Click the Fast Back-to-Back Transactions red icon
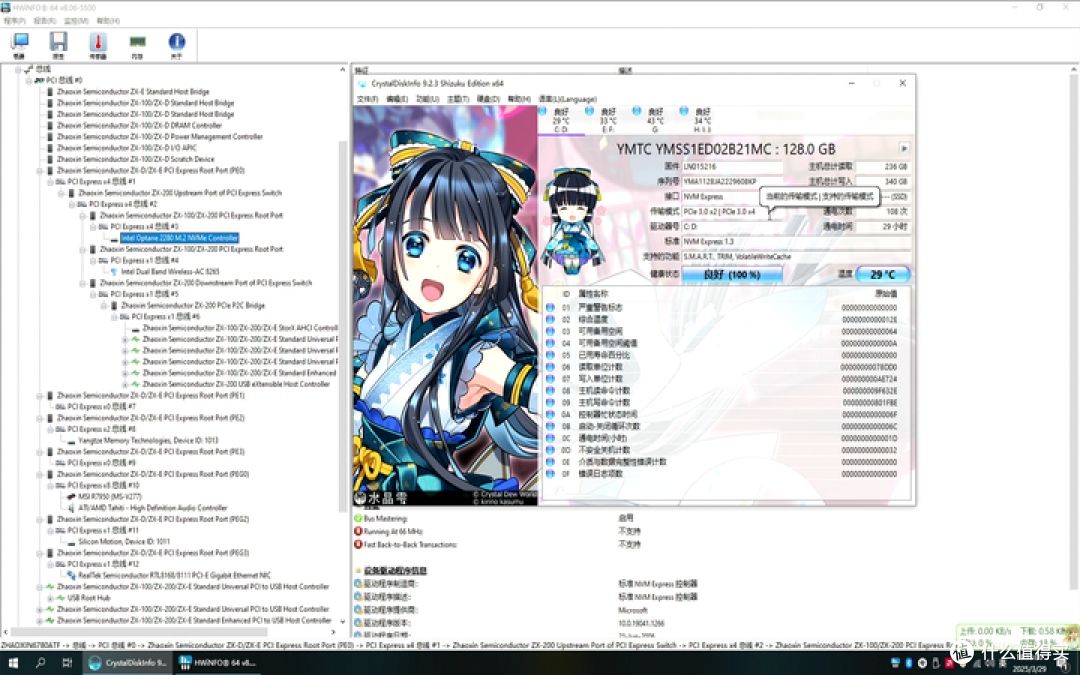Screen dimensions: 1080x675 pyautogui.click(x=358, y=544)
